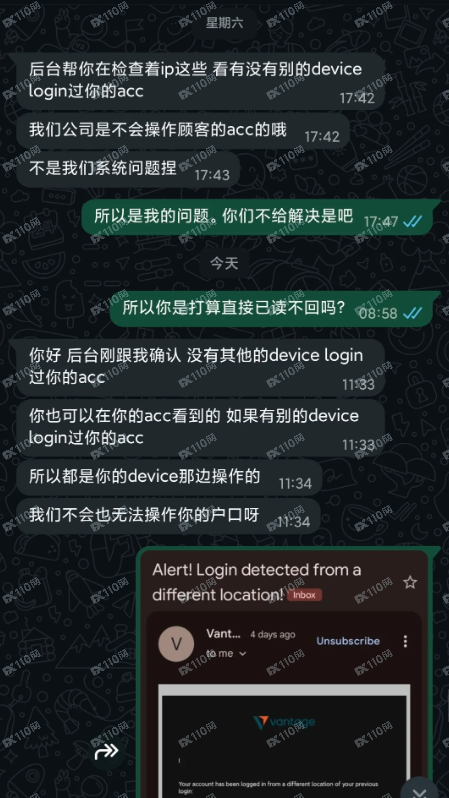Tap blue read ticks on the 08:58 message
This screenshot has width=449, height=798.
412,312
